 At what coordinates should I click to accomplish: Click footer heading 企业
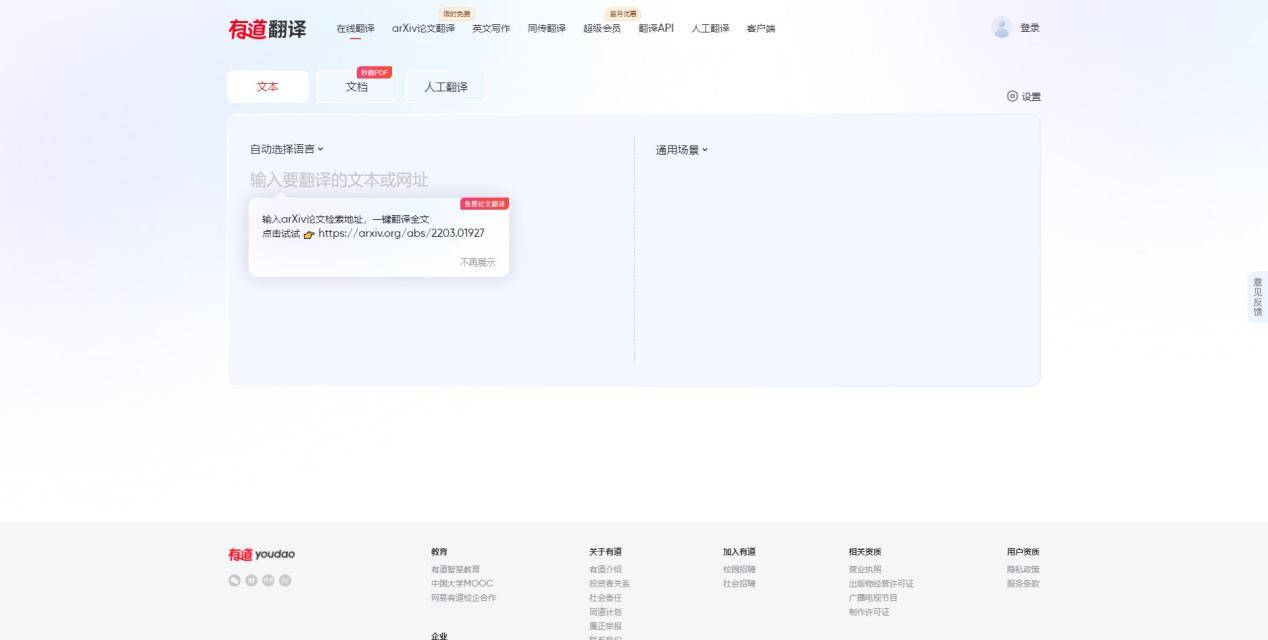point(439,635)
